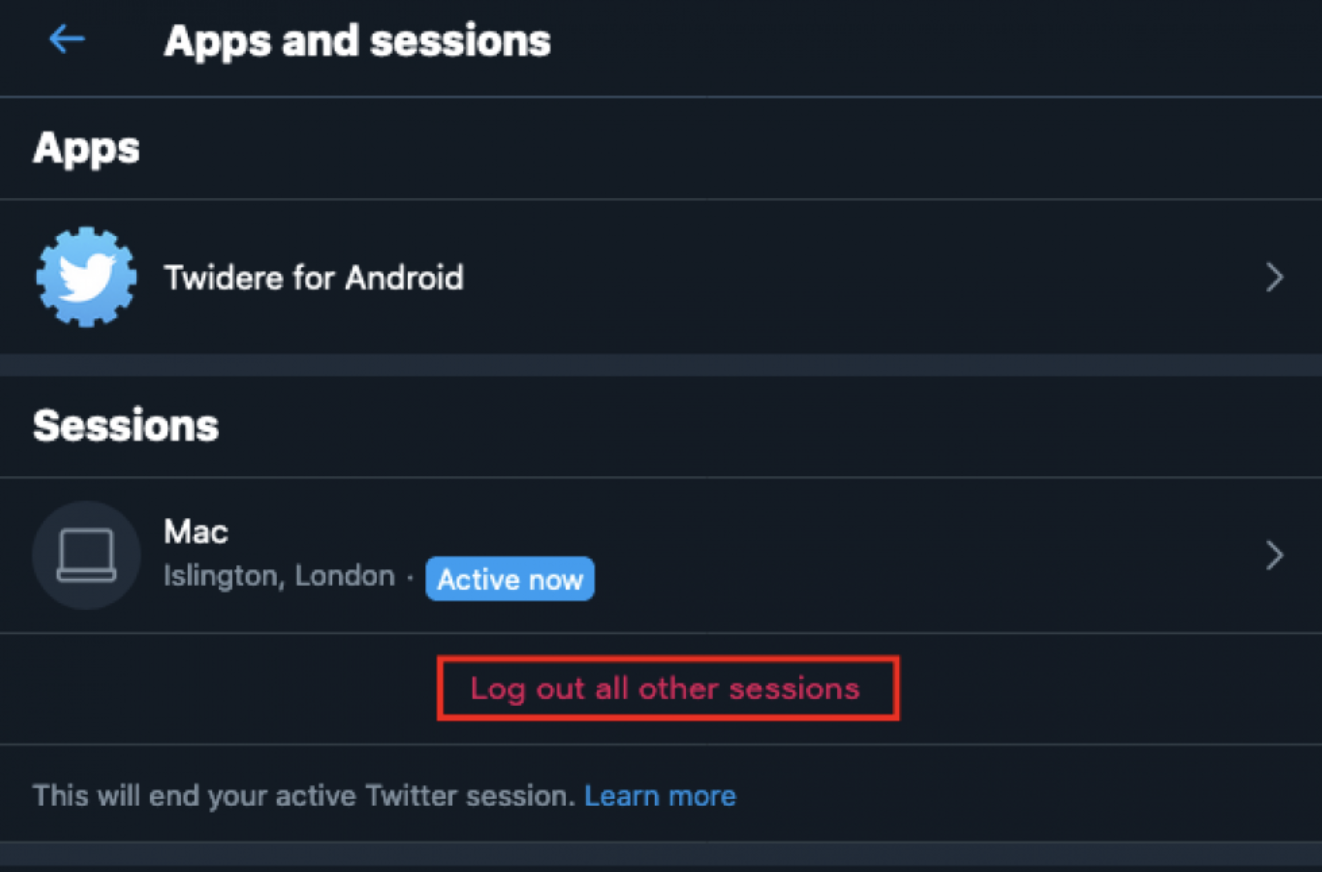This screenshot has width=1322, height=872.
Task: Click the Apps section heading
Action: pyautogui.click(x=86, y=149)
